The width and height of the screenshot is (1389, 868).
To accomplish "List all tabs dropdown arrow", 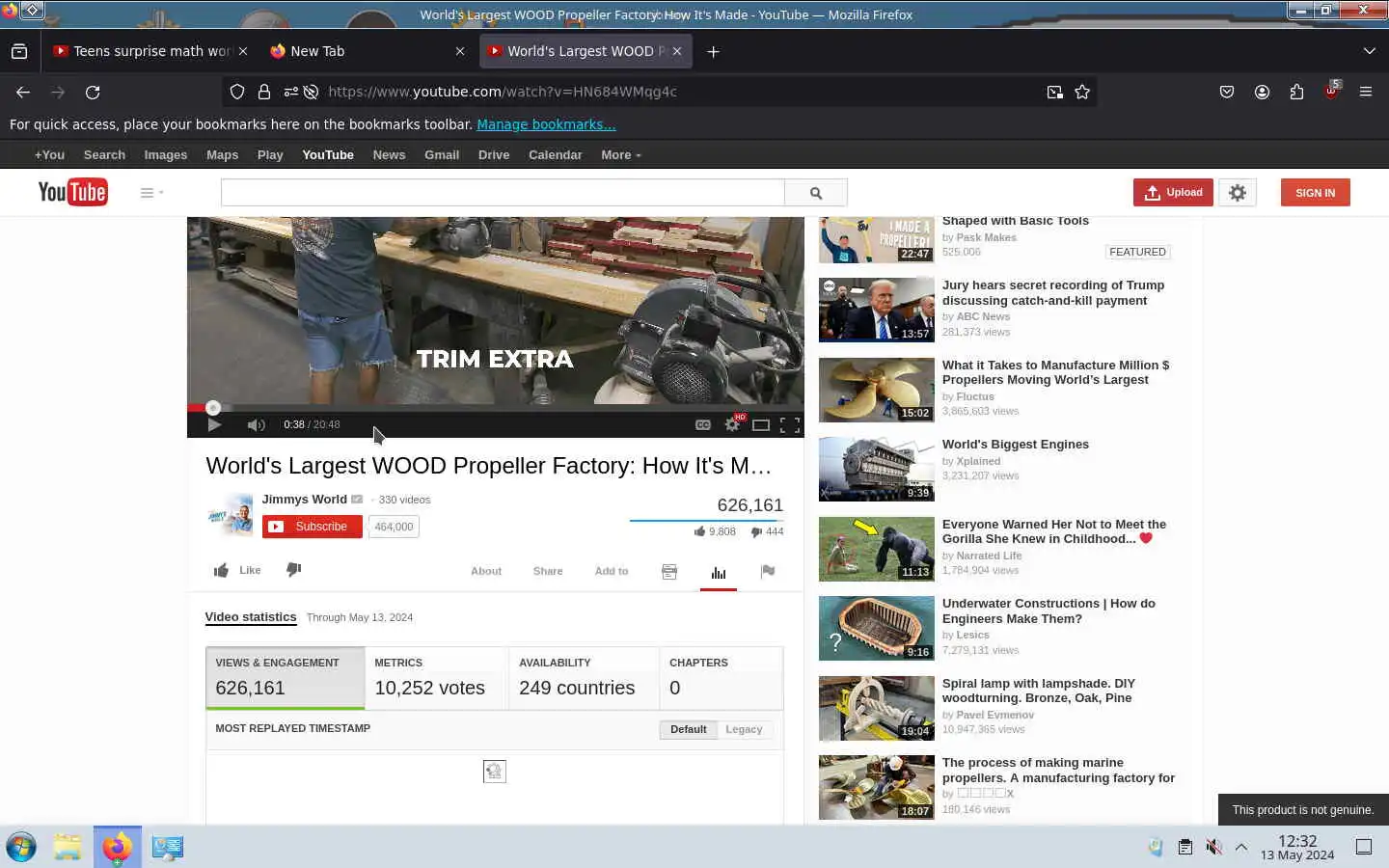I will click(1370, 51).
